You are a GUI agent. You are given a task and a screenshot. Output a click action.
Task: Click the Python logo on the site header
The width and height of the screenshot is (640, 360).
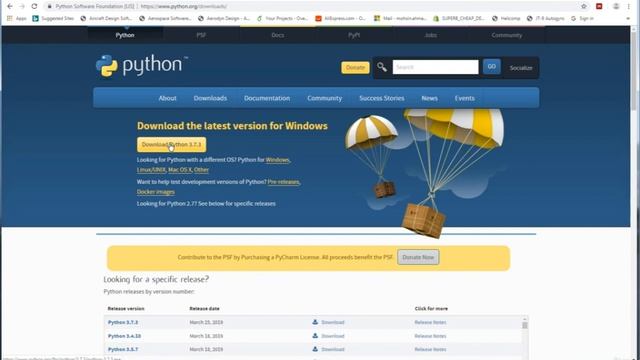click(141, 65)
